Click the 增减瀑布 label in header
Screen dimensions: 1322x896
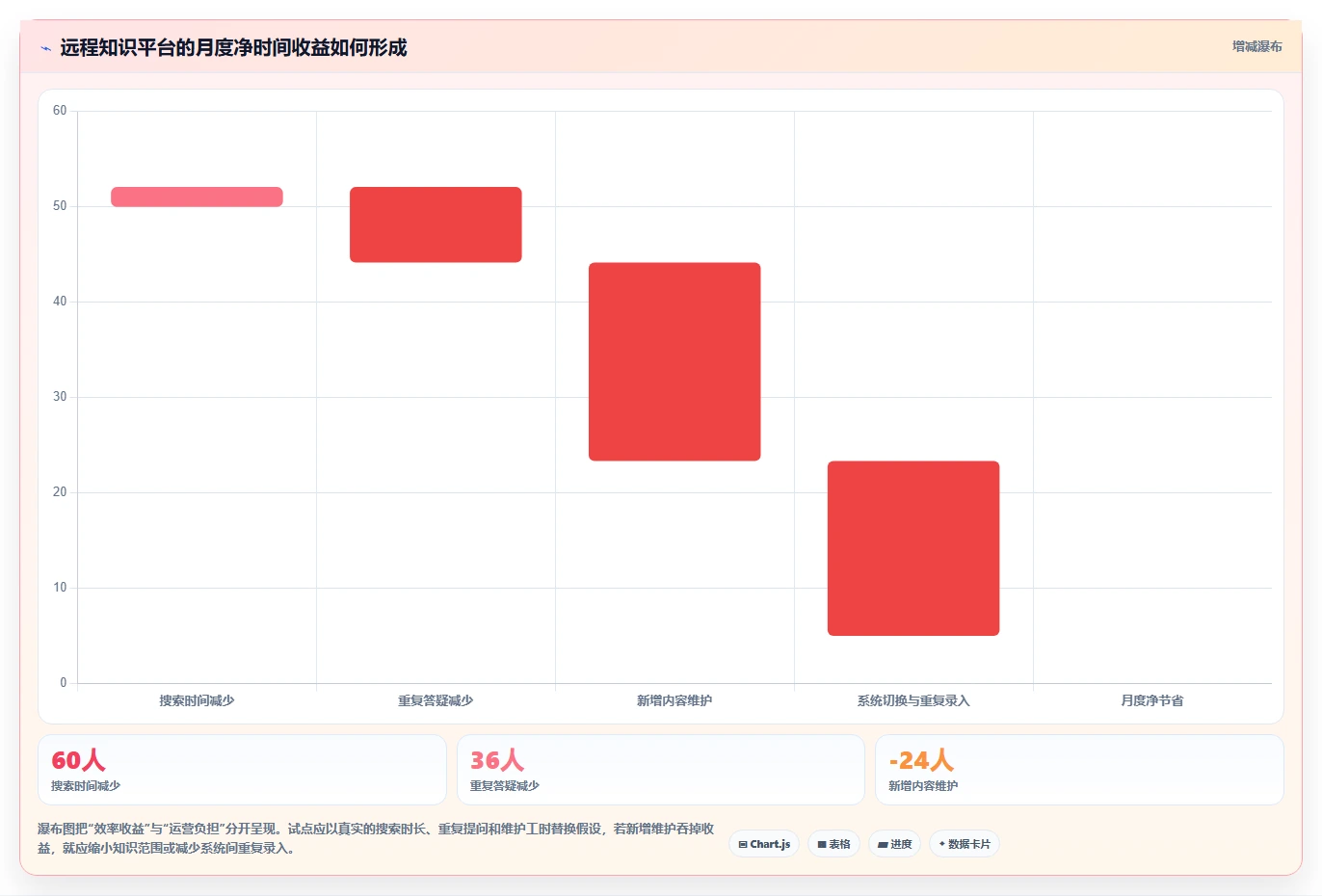click(x=1257, y=46)
